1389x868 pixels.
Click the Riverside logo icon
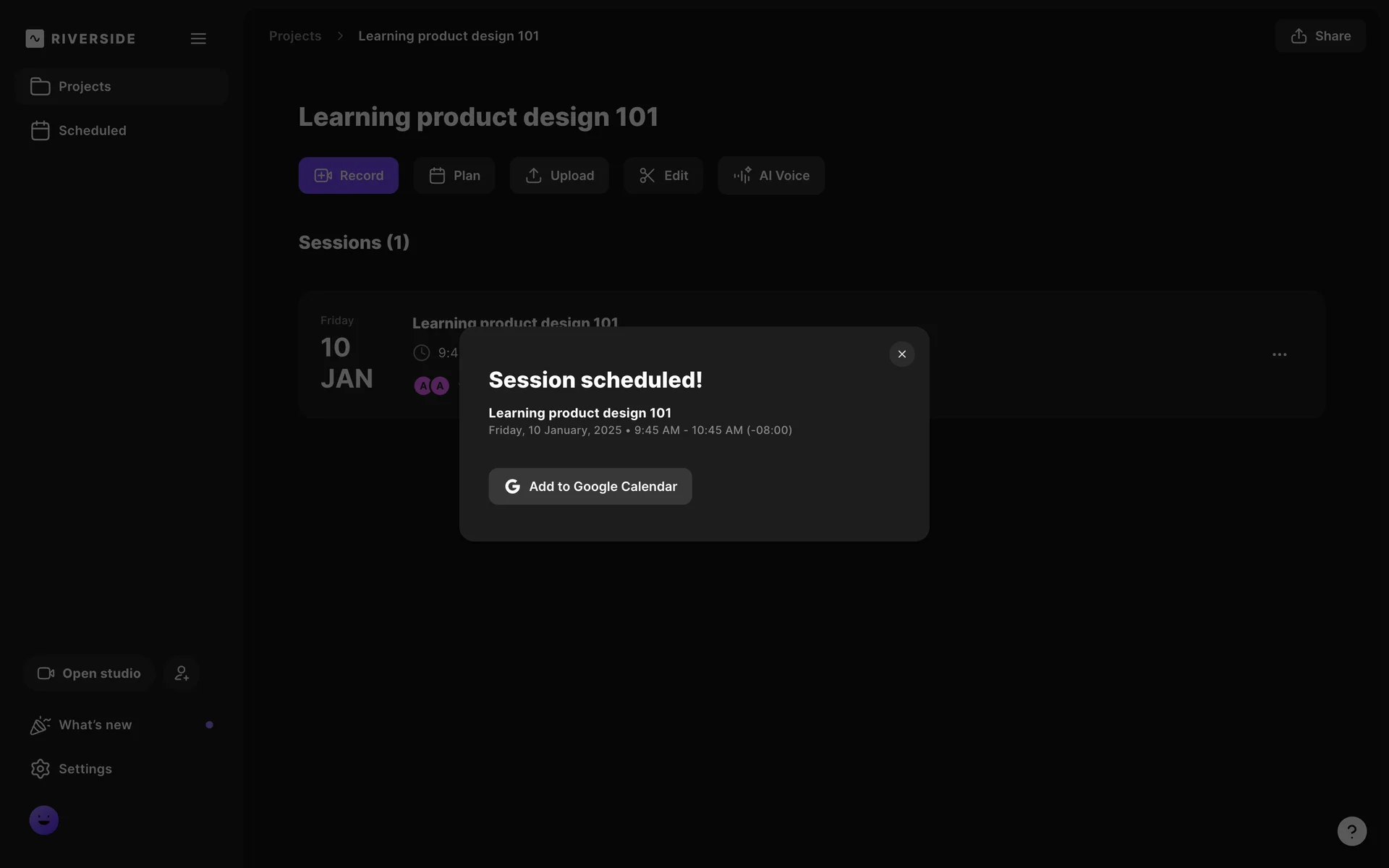[x=35, y=38]
